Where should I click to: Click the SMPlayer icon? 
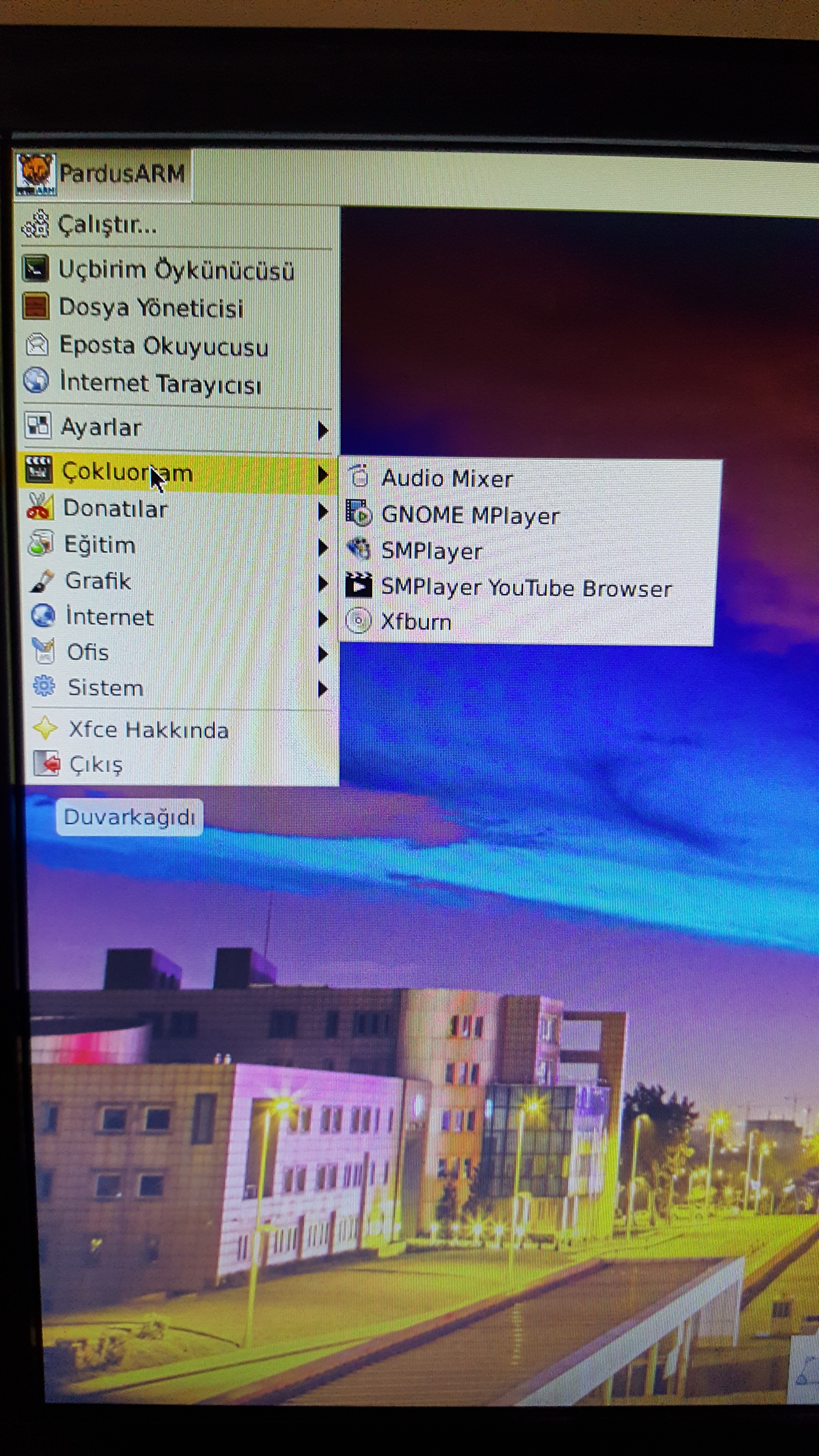pos(358,549)
